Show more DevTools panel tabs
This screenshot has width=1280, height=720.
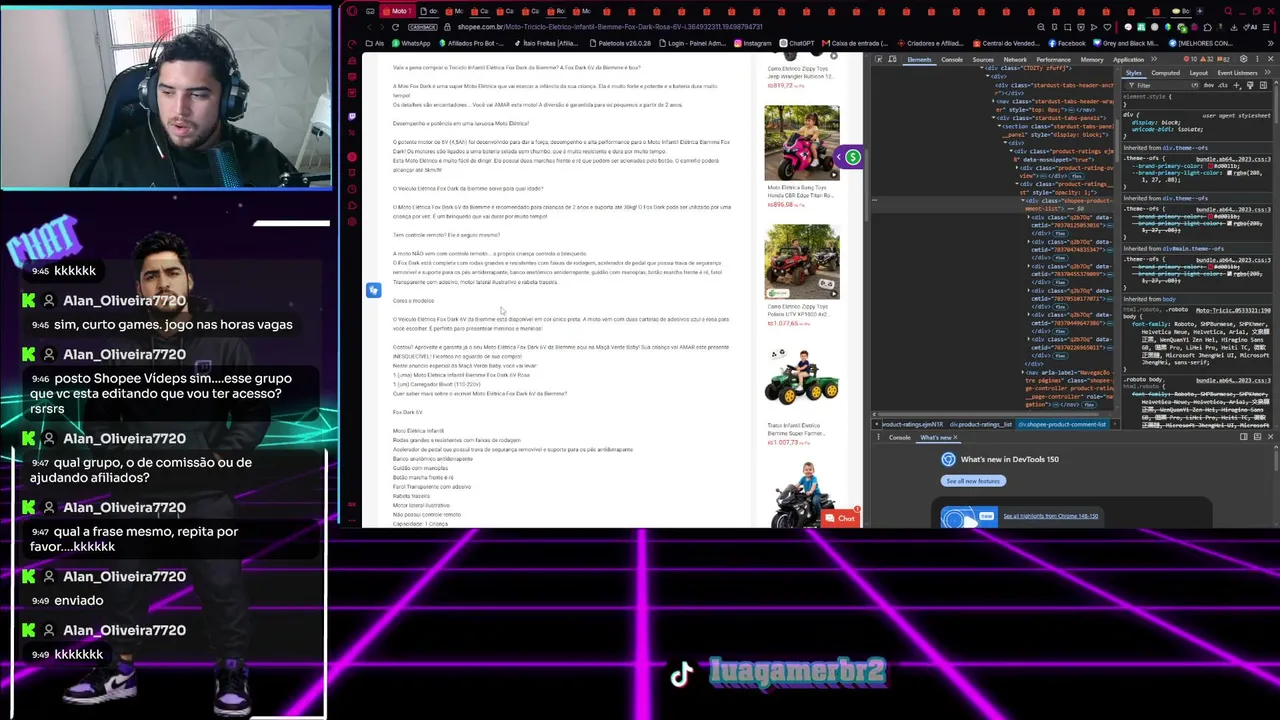(1153, 60)
